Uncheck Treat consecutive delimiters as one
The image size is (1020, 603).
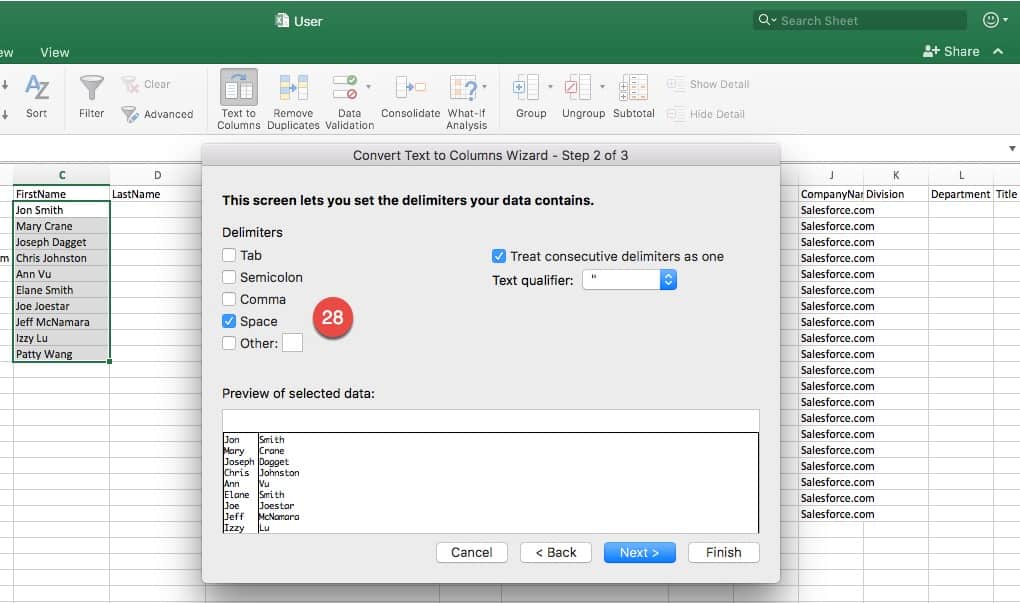coord(499,256)
